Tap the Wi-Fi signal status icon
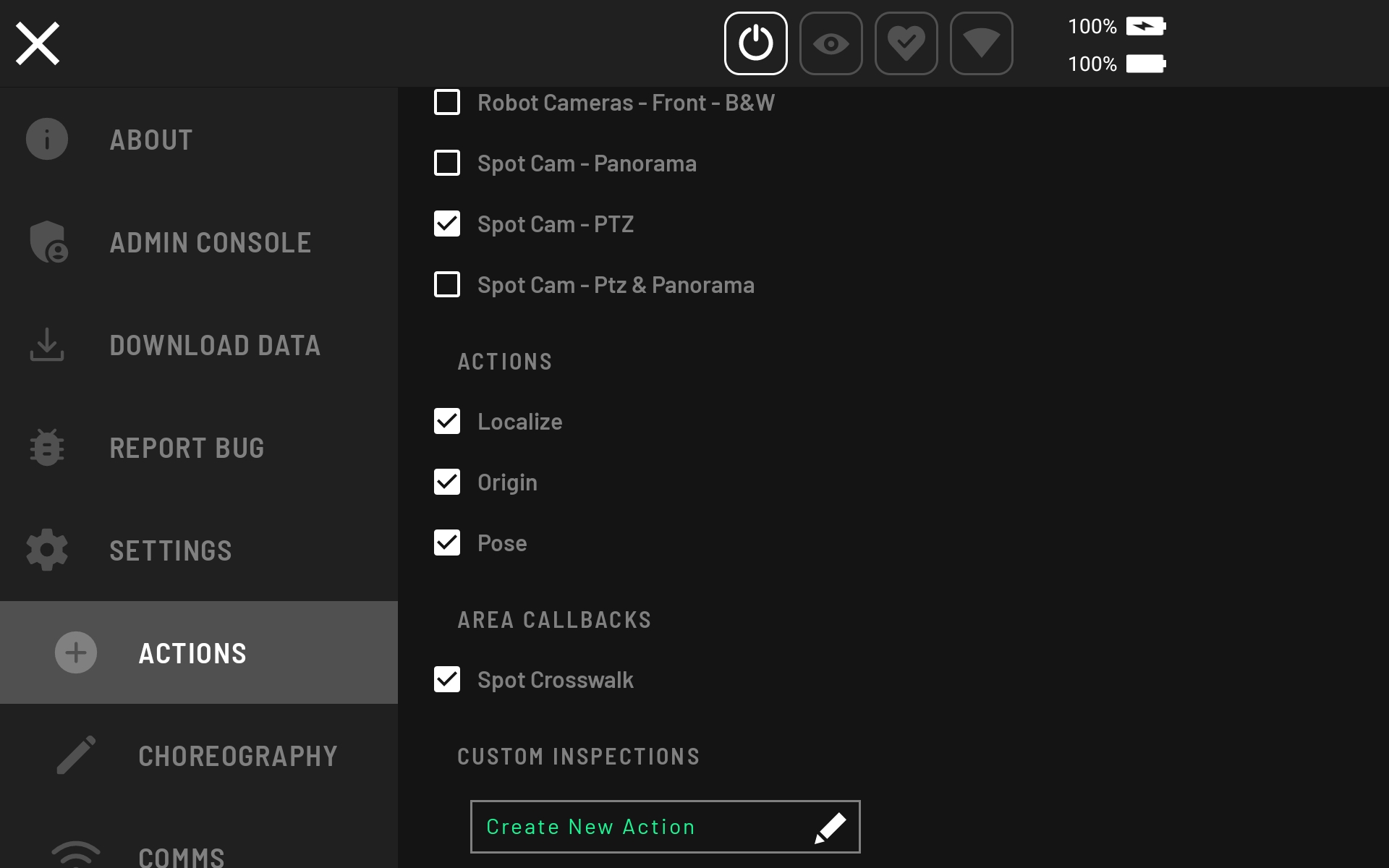The height and width of the screenshot is (868, 1389). 981,43
